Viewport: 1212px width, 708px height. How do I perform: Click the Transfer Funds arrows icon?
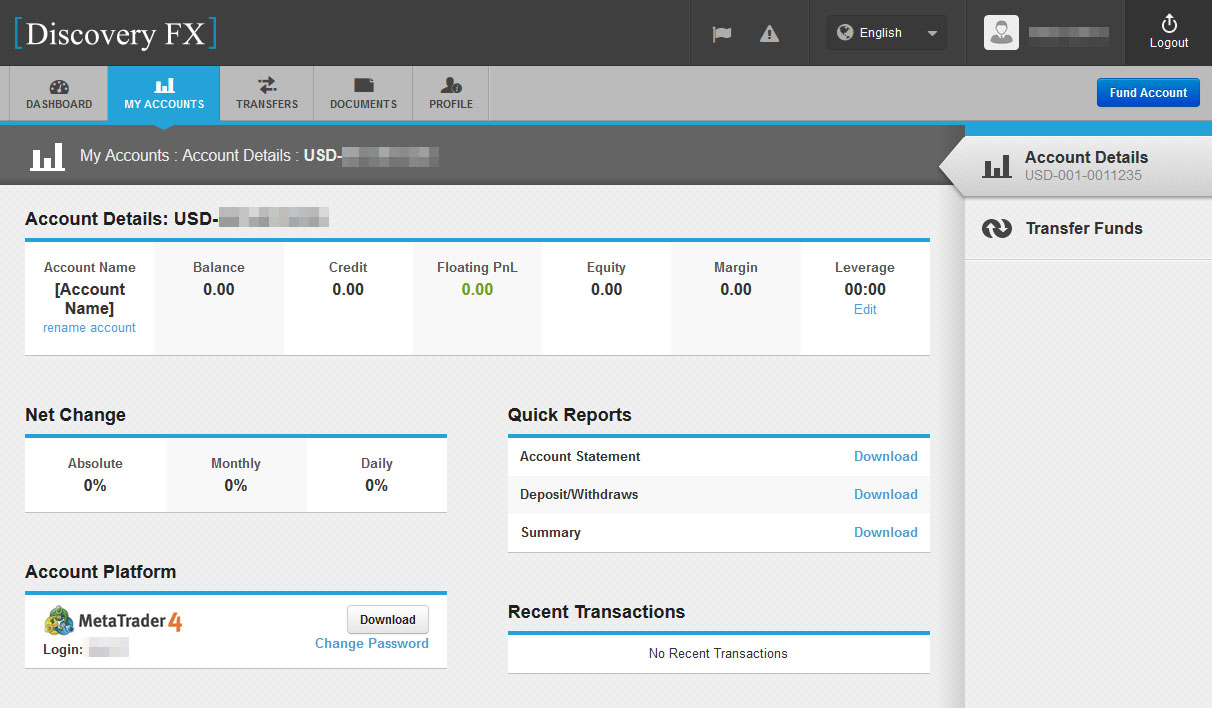tap(997, 228)
